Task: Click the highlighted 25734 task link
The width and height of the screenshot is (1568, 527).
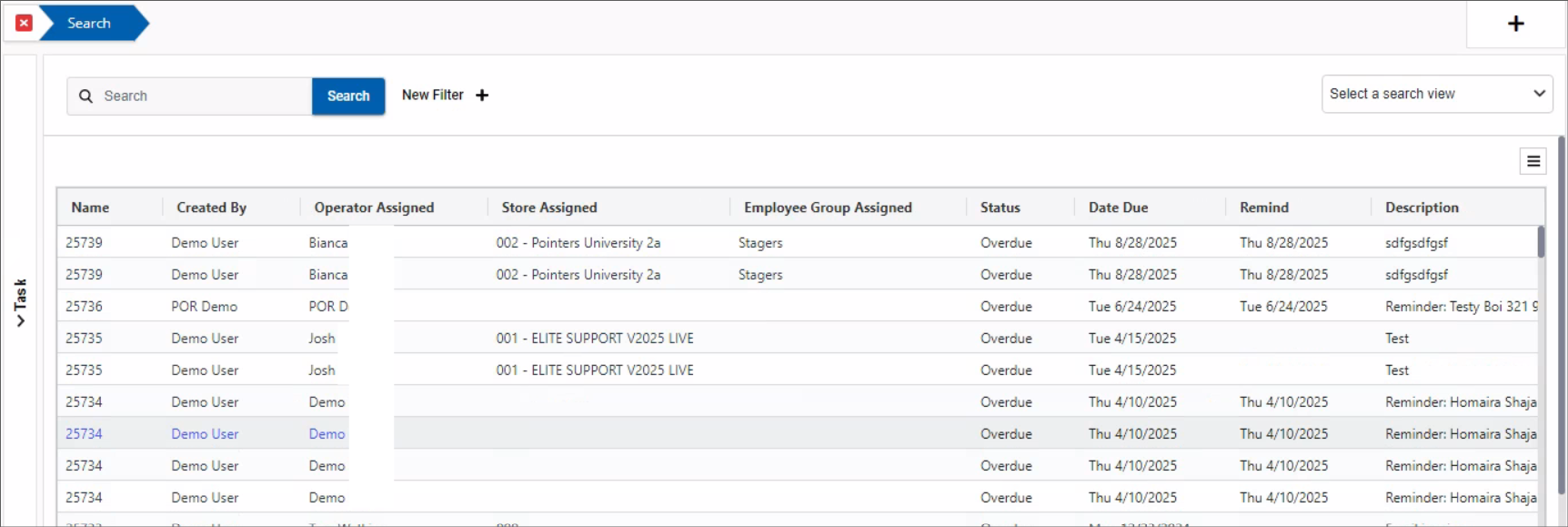Action: [84, 434]
